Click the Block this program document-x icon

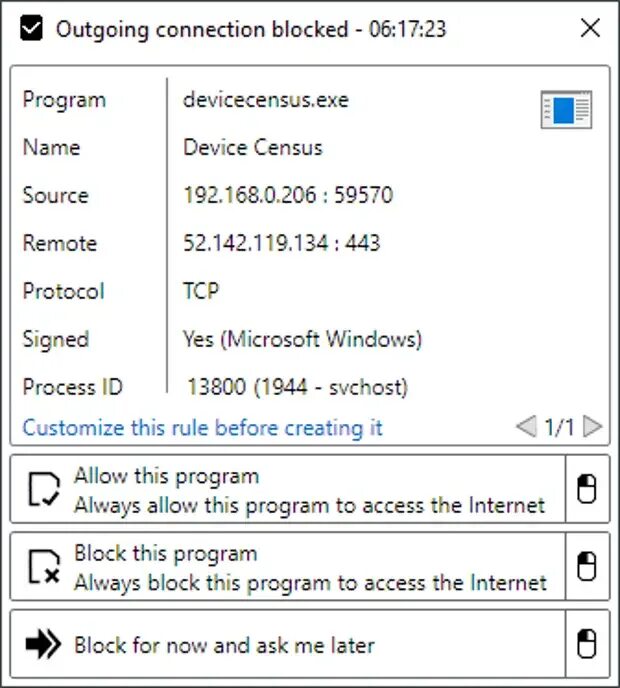click(x=44, y=566)
